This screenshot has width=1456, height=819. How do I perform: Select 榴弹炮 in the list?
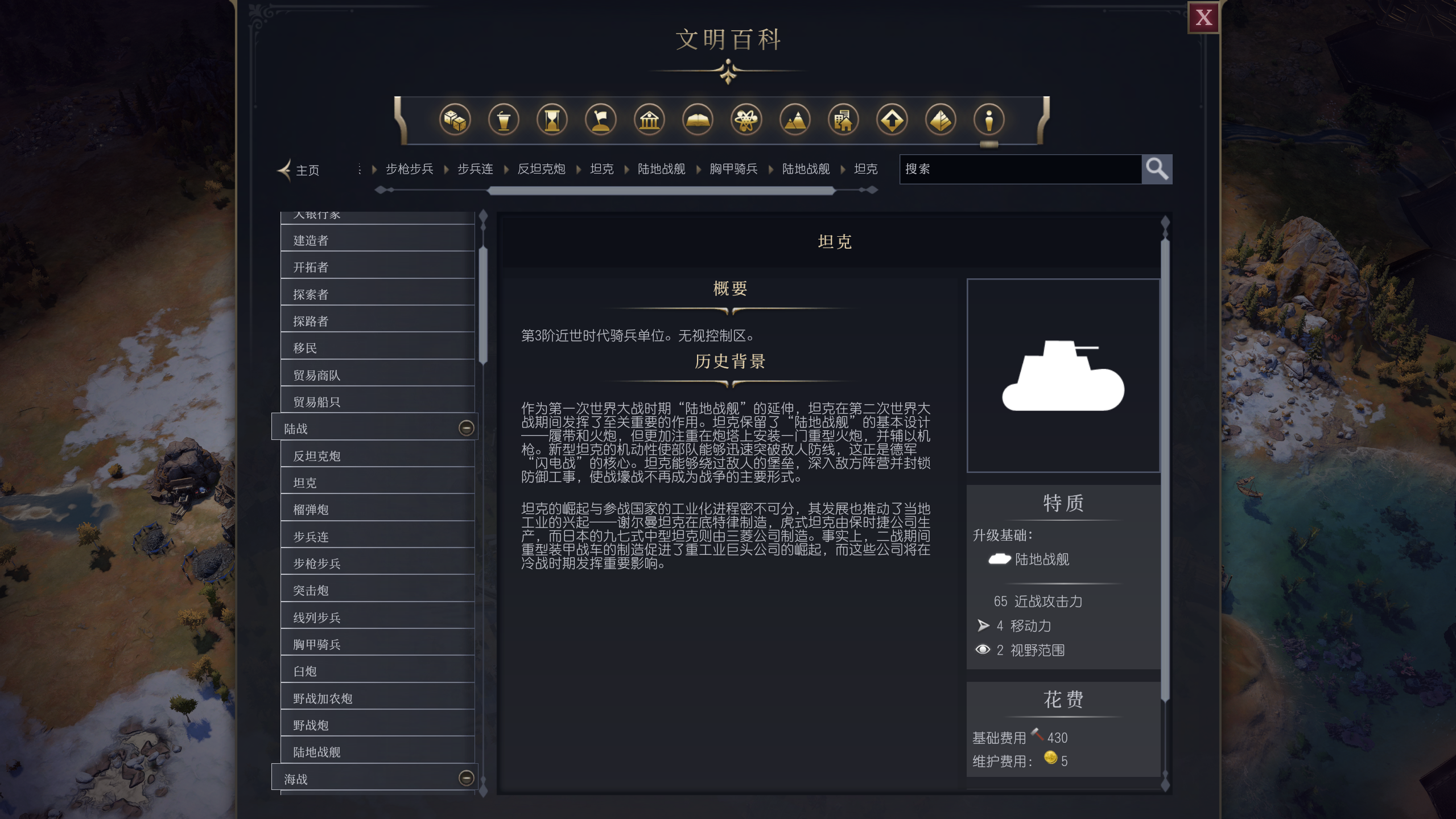(x=377, y=509)
